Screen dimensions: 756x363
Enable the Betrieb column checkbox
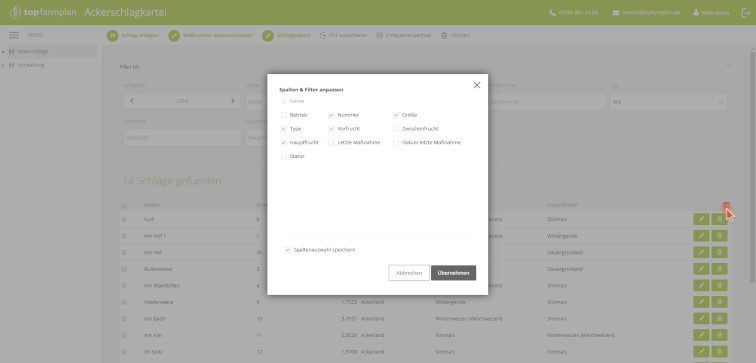[x=284, y=115]
